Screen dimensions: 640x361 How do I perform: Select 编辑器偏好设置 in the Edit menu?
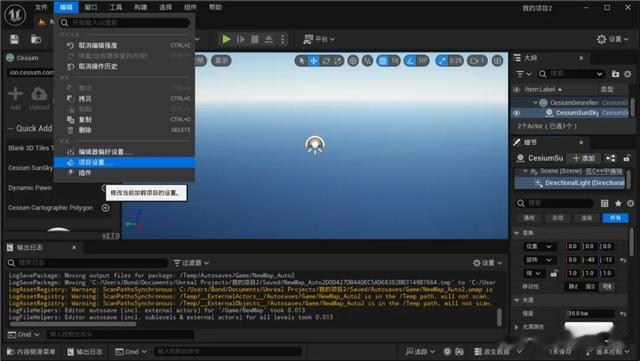(x=124, y=152)
